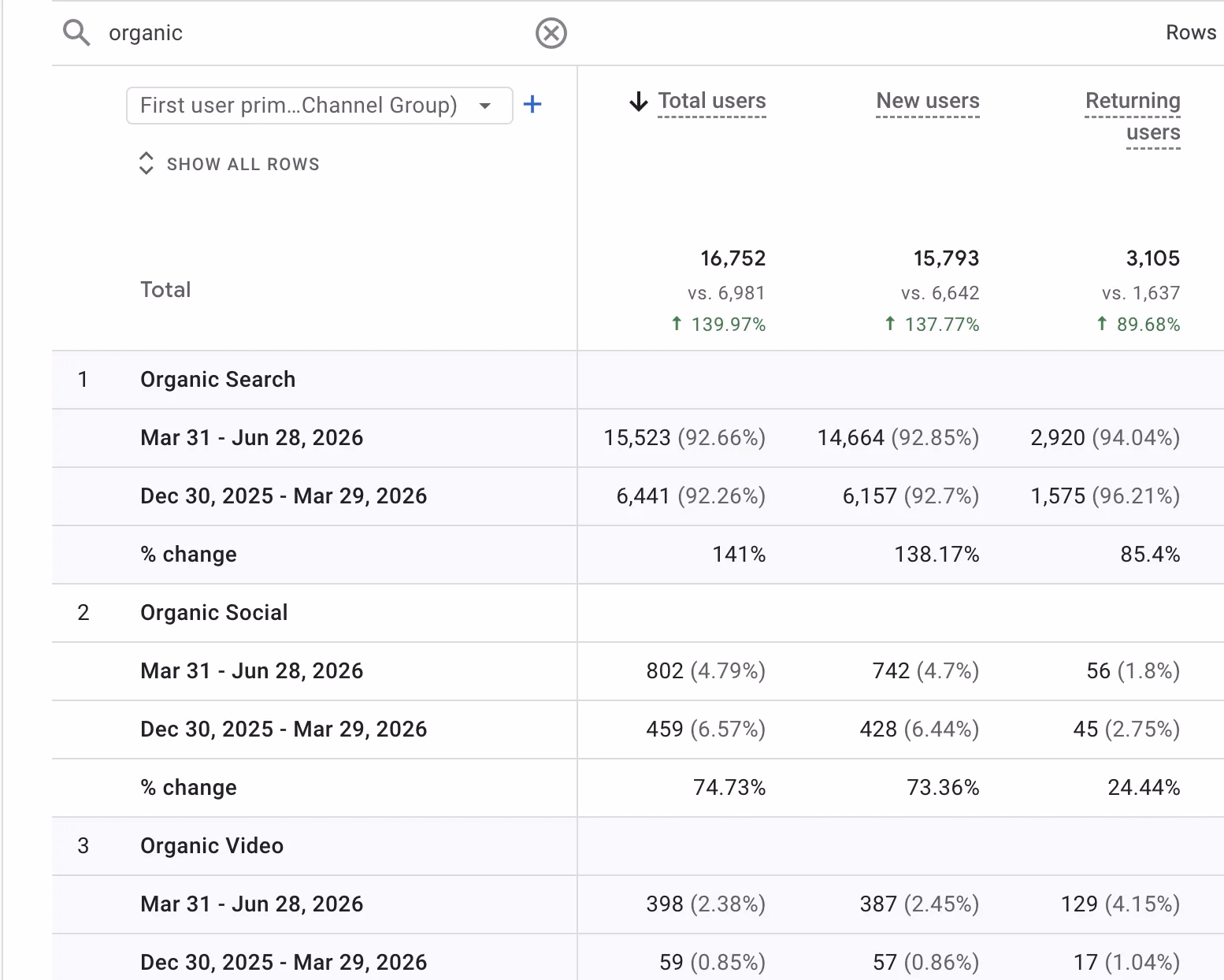This screenshot has width=1224, height=980.
Task: Click the 137.77% increase indicator
Action: [x=932, y=324]
